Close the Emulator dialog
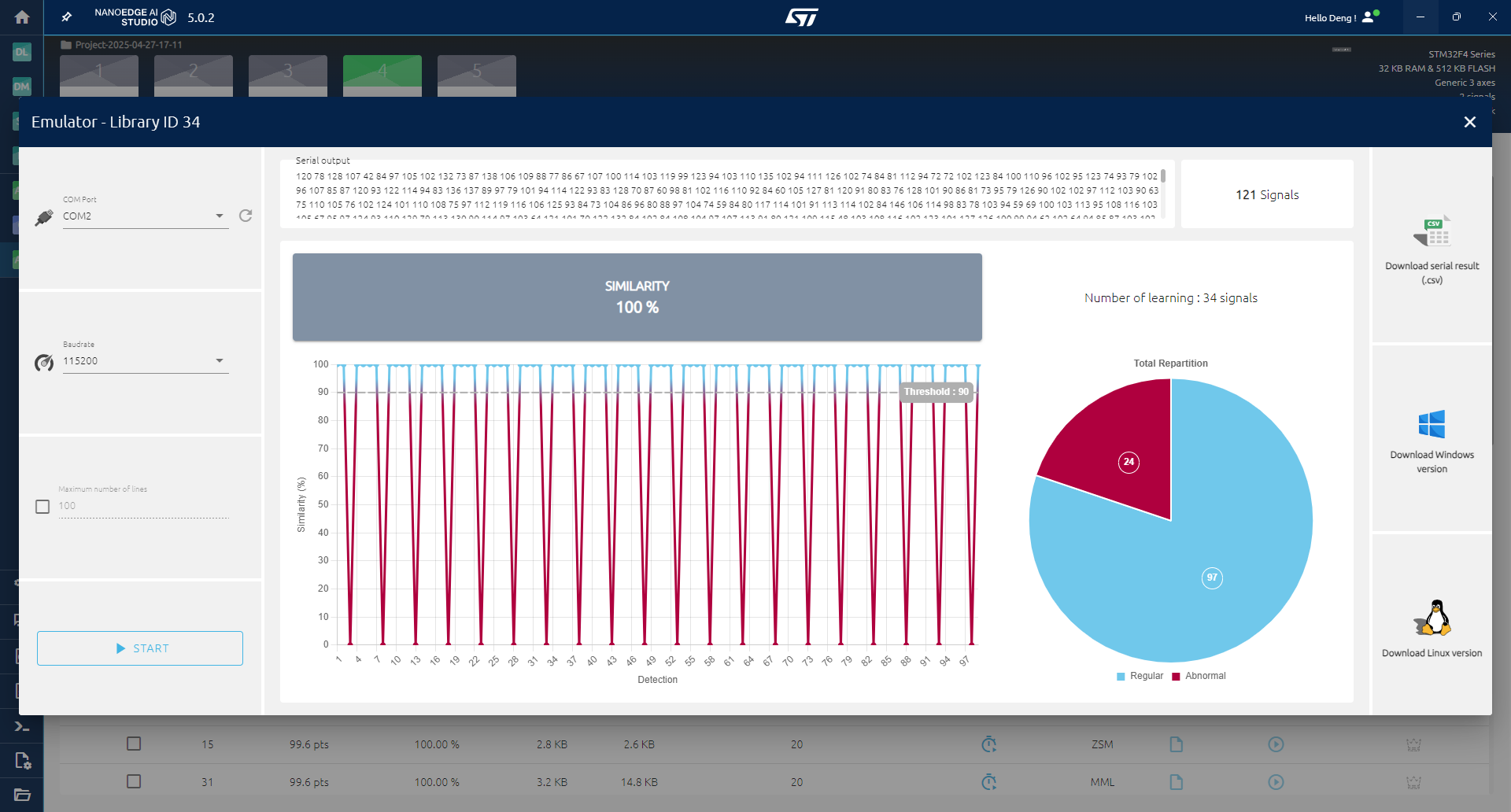Image resolution: width=1511 pixels, height=812 pixels. point(1469,122)
